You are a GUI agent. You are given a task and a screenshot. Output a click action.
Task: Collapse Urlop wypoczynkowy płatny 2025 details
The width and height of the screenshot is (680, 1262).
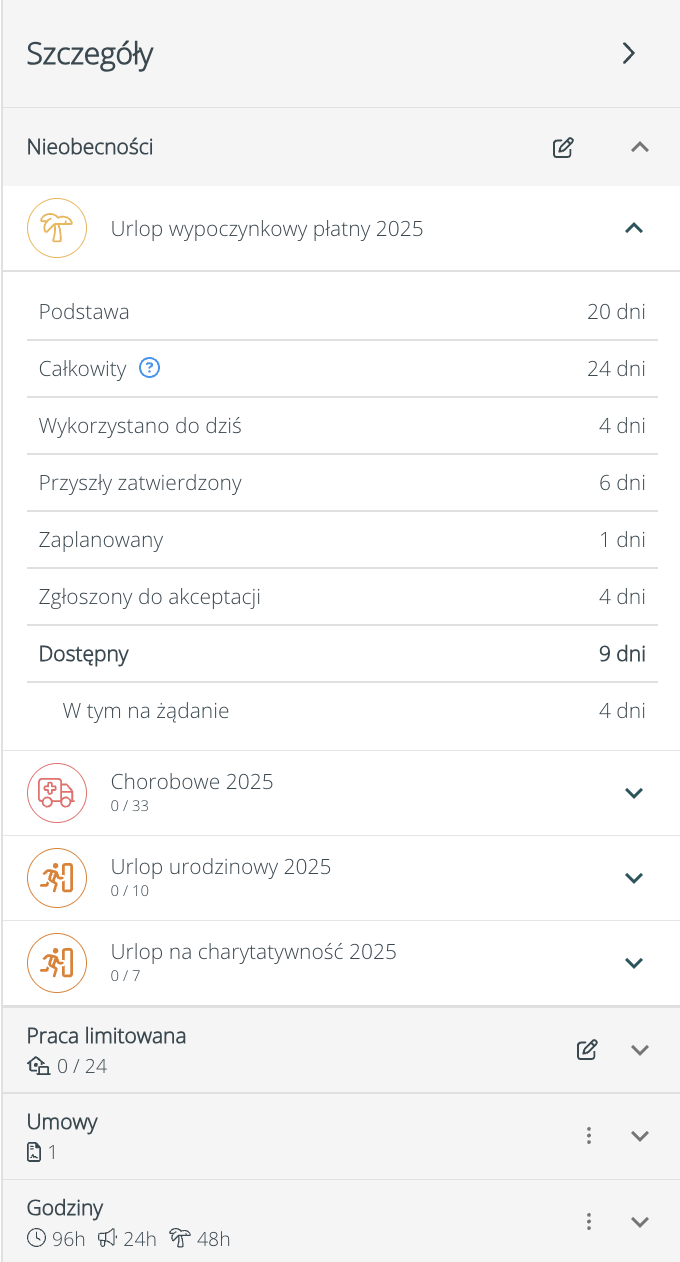click(x=633, y=229)
